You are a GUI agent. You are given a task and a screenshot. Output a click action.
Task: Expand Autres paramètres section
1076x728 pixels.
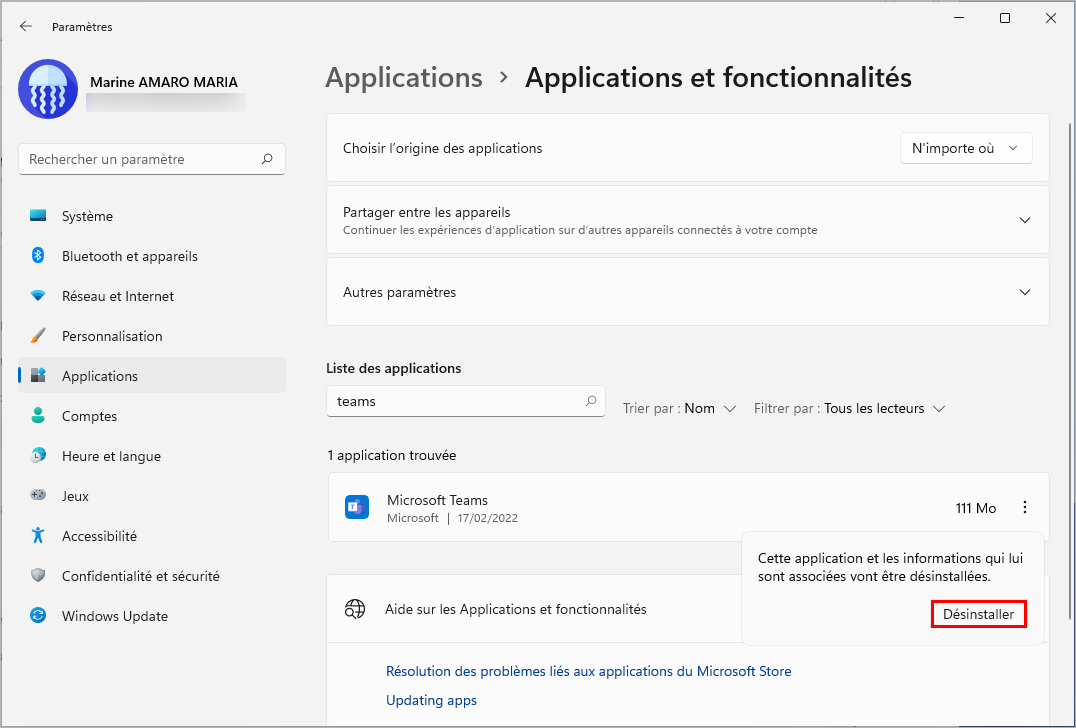(1025, 292)
